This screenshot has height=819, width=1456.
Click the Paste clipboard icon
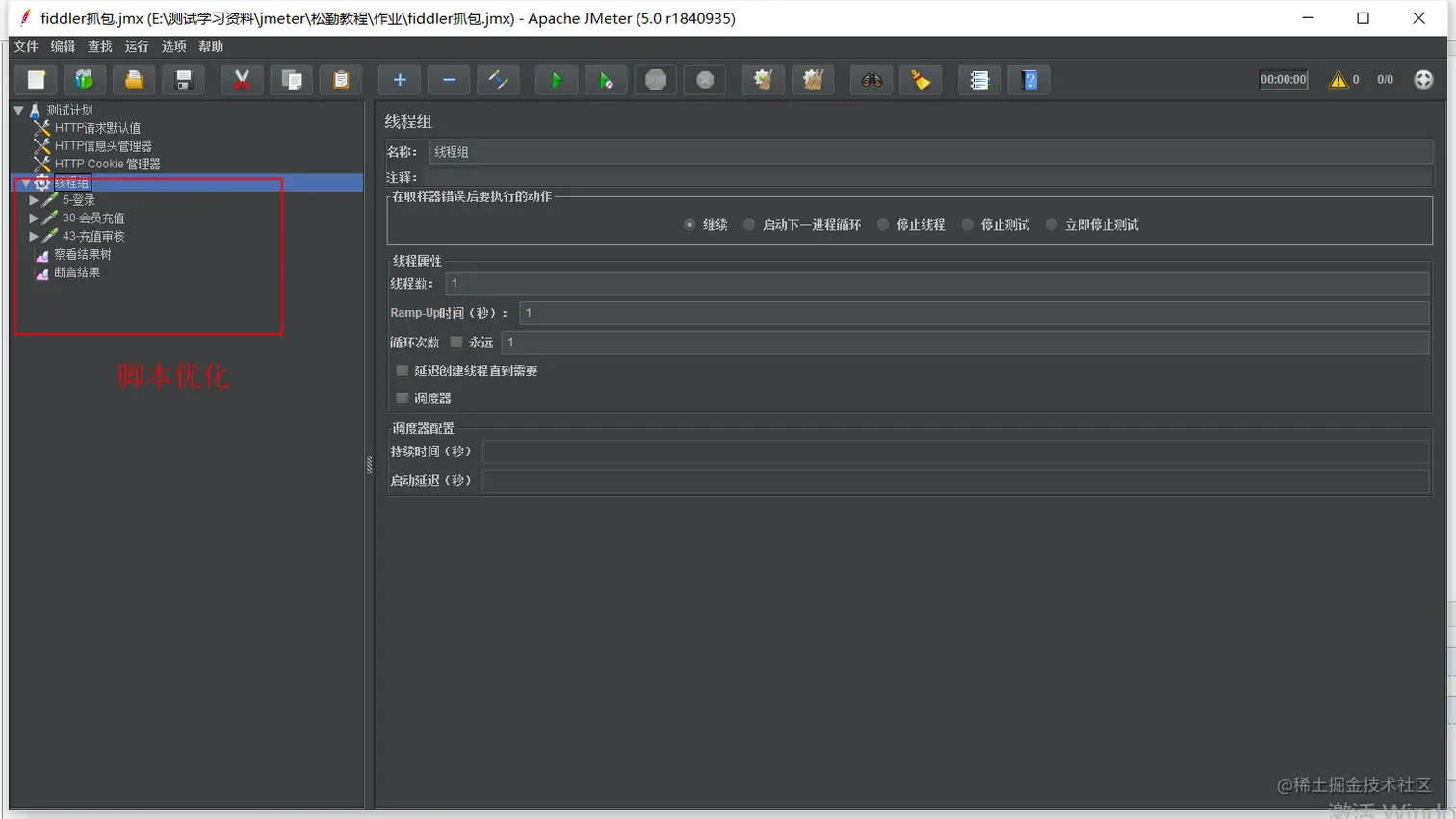tap(341, 80)
